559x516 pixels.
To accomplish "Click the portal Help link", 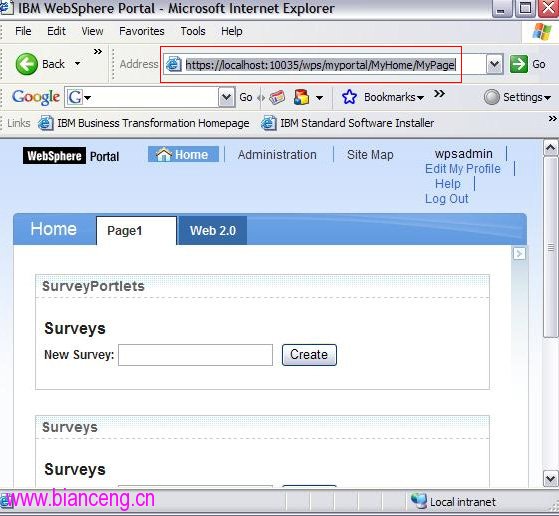I will [x=448, y=184].
